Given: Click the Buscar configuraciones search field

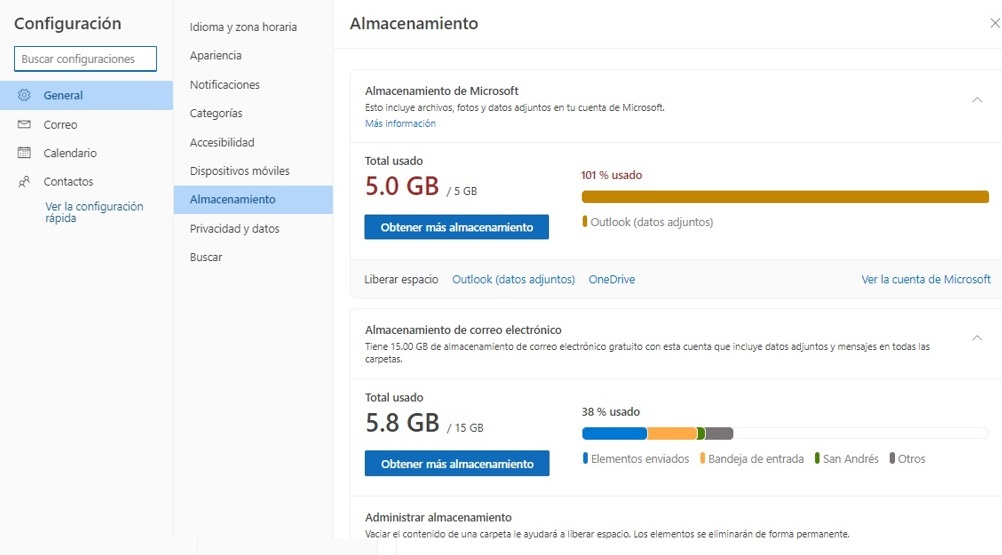Looking at the screenshot, I should [x=85, y=59].
